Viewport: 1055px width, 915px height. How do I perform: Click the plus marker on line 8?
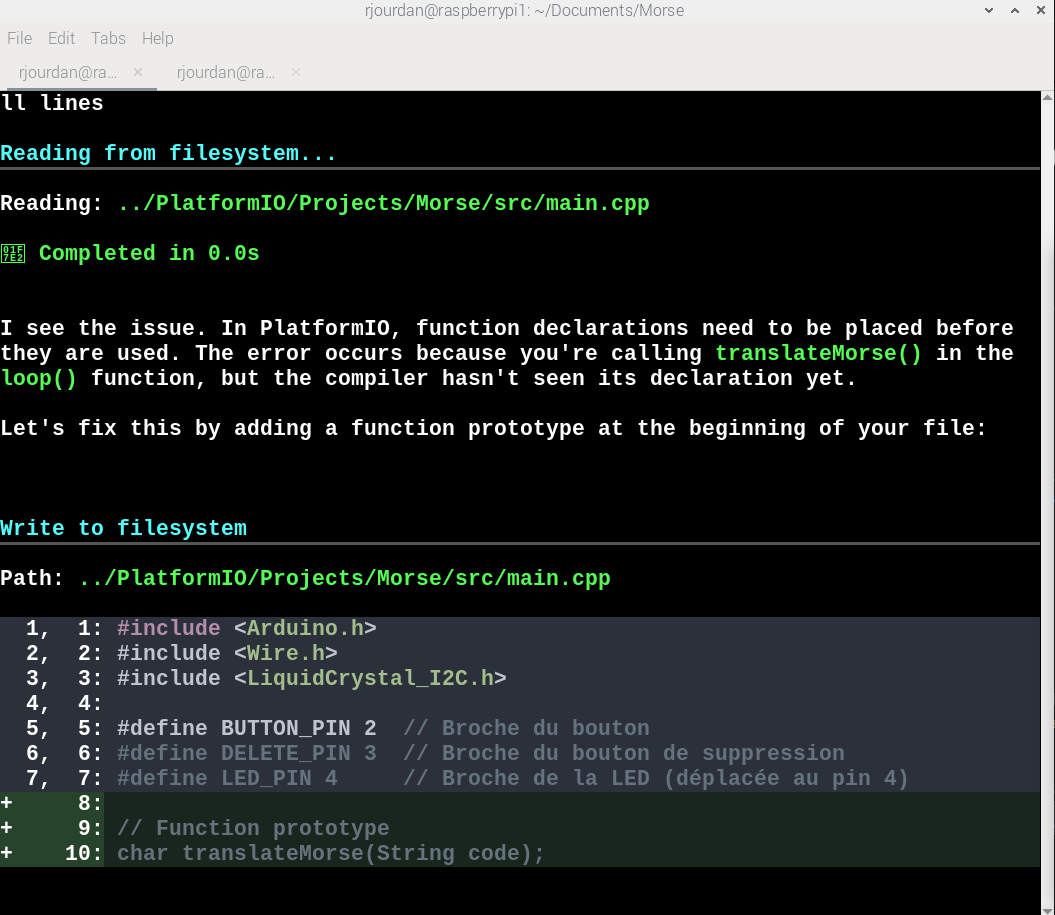coord(7,803)
